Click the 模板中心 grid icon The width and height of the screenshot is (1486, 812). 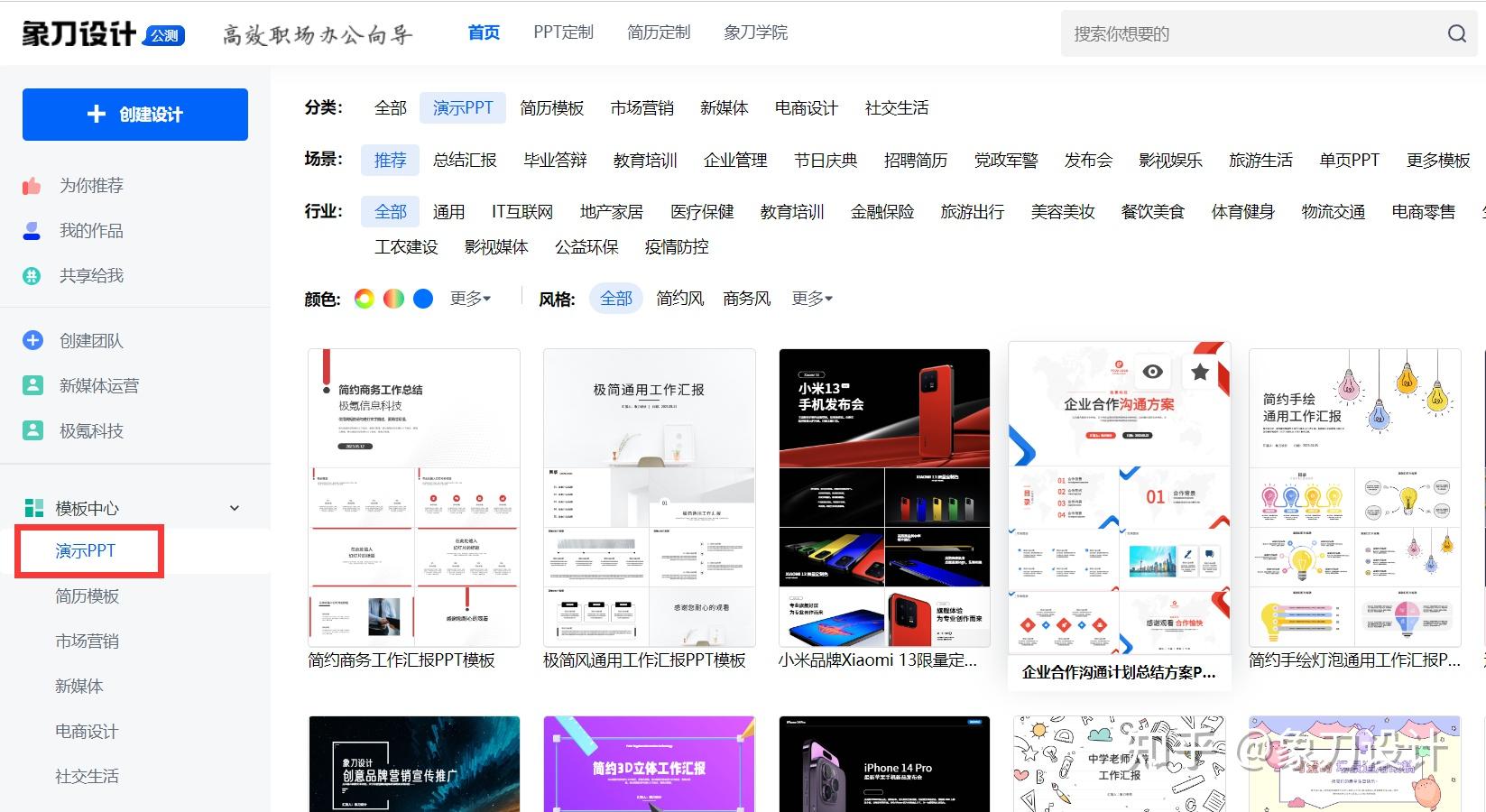[x=34, y=508]
